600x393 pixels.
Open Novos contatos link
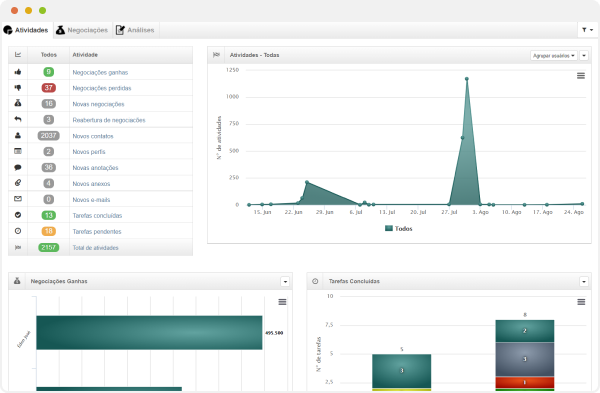tap(93, 136)
